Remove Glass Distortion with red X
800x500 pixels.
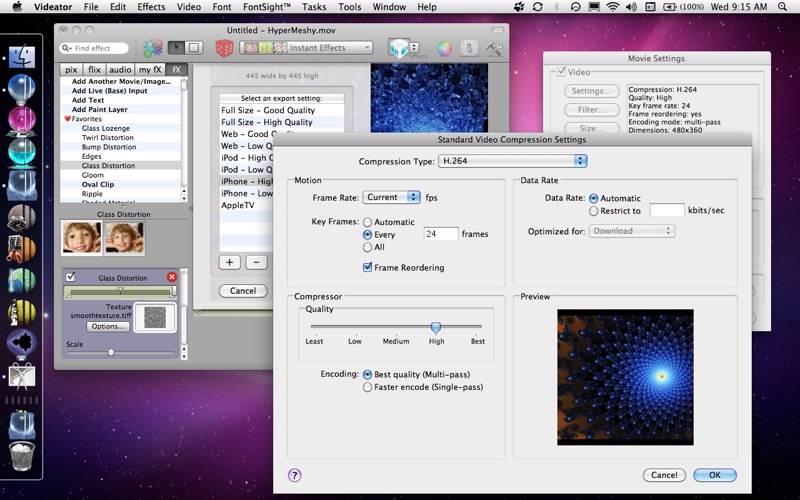[x=172, y=277]
